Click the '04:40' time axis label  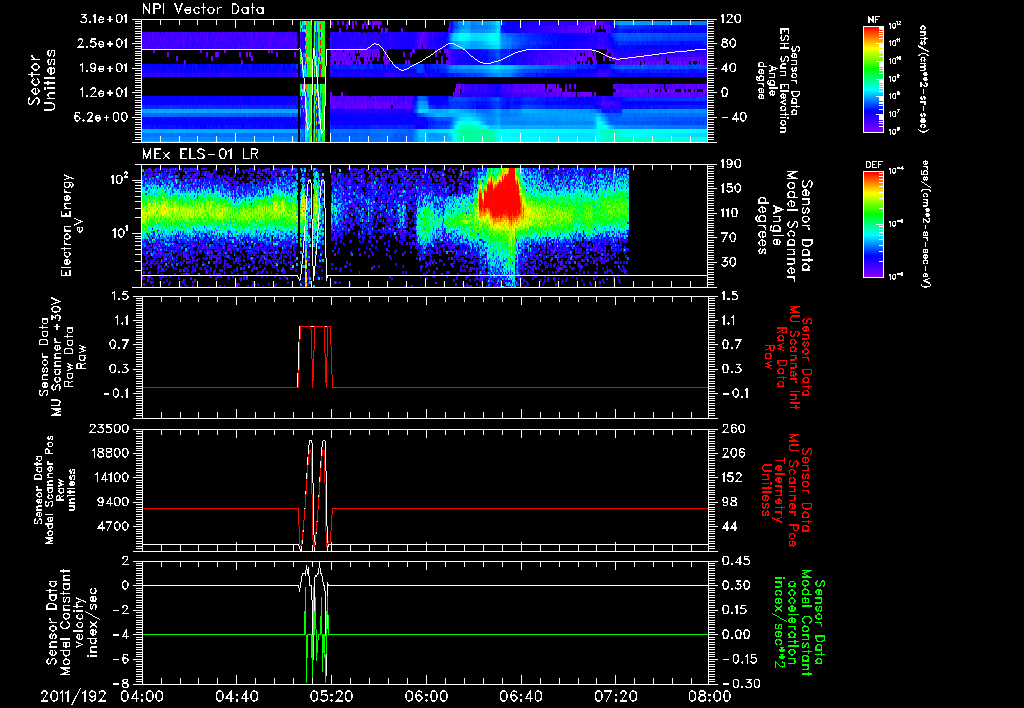click(236, 696)
